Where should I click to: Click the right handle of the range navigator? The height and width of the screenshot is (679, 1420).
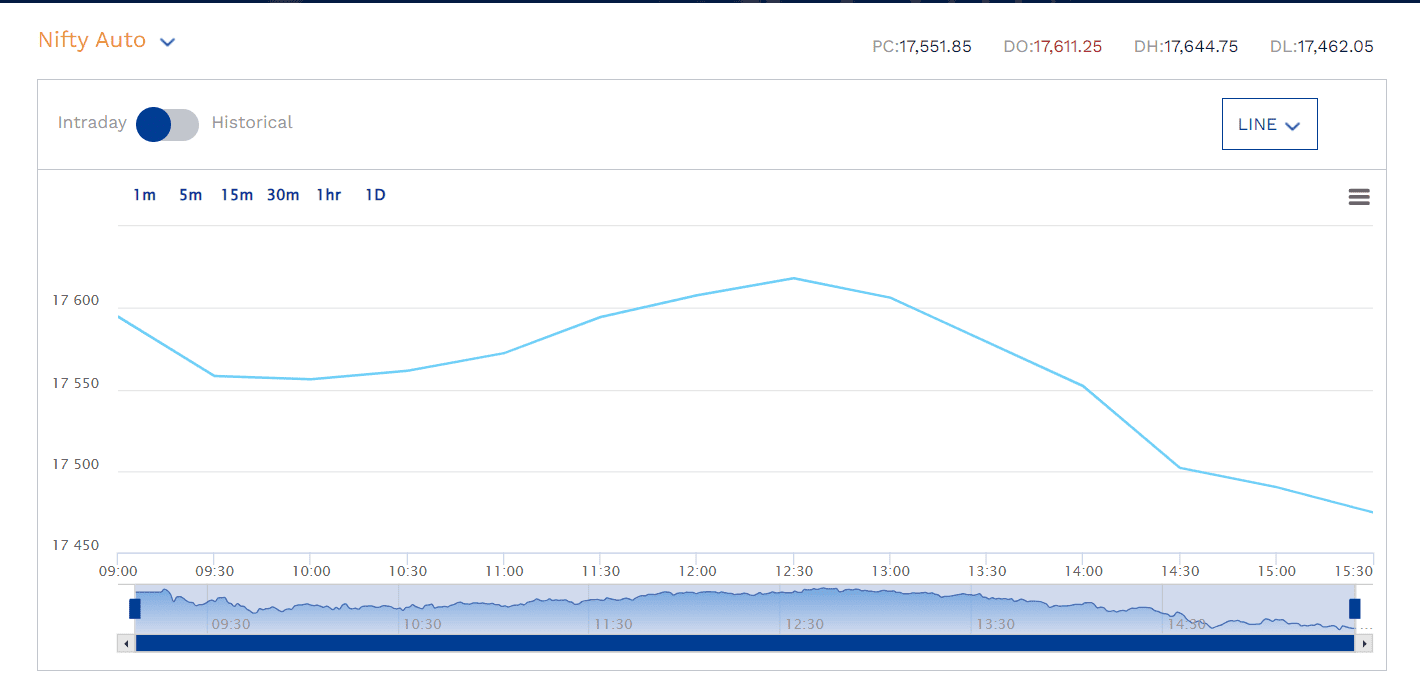[1354, 608]
